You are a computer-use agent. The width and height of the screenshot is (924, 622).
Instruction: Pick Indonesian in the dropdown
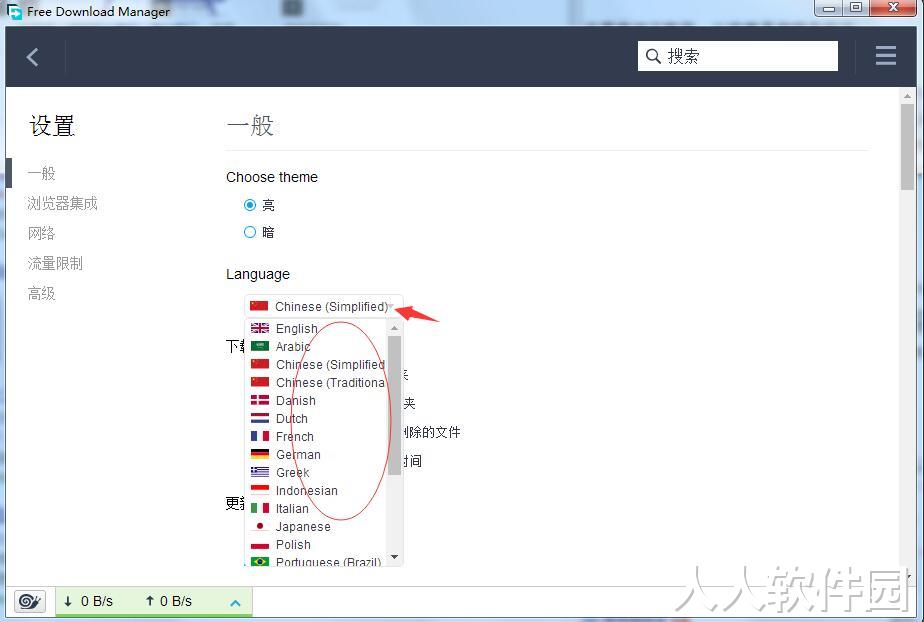pyautogui.click(x=316, y=490)
